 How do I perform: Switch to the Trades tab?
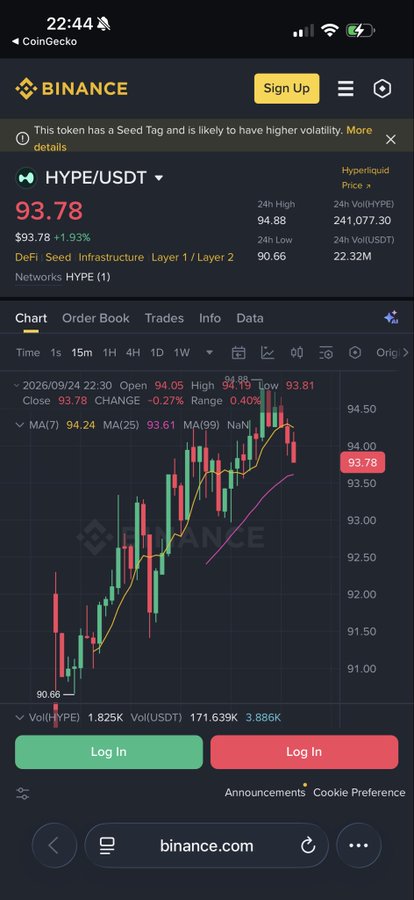point(164,318)
